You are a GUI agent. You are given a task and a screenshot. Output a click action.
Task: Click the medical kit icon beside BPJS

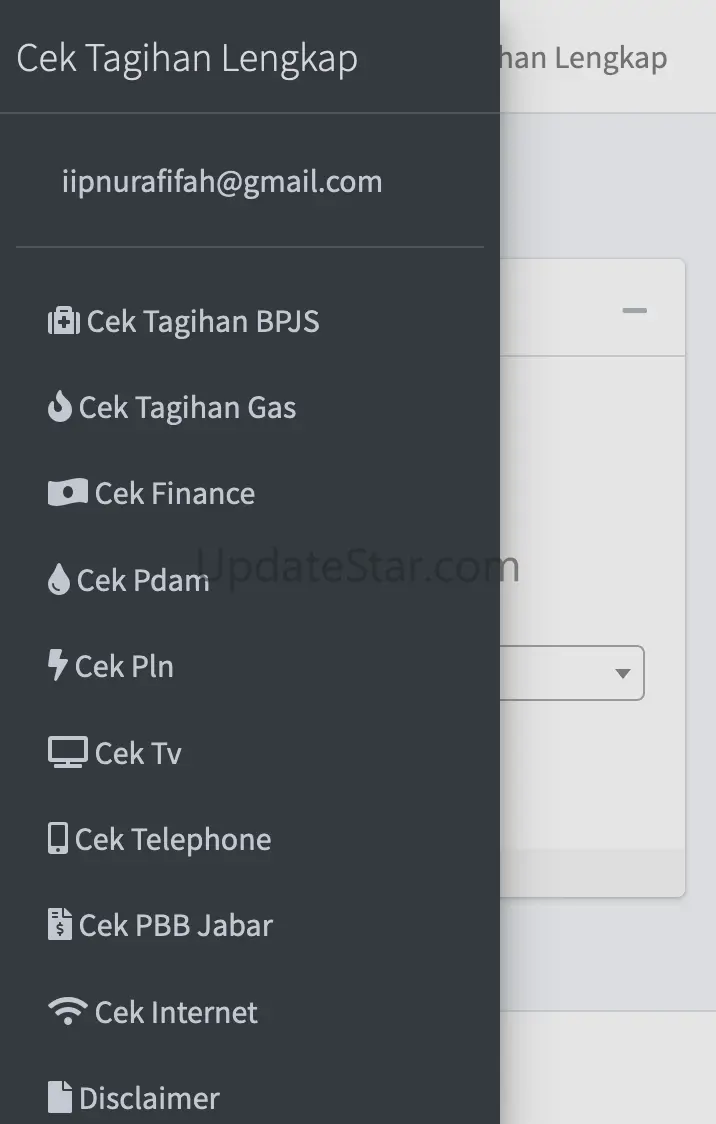(64, 322)
